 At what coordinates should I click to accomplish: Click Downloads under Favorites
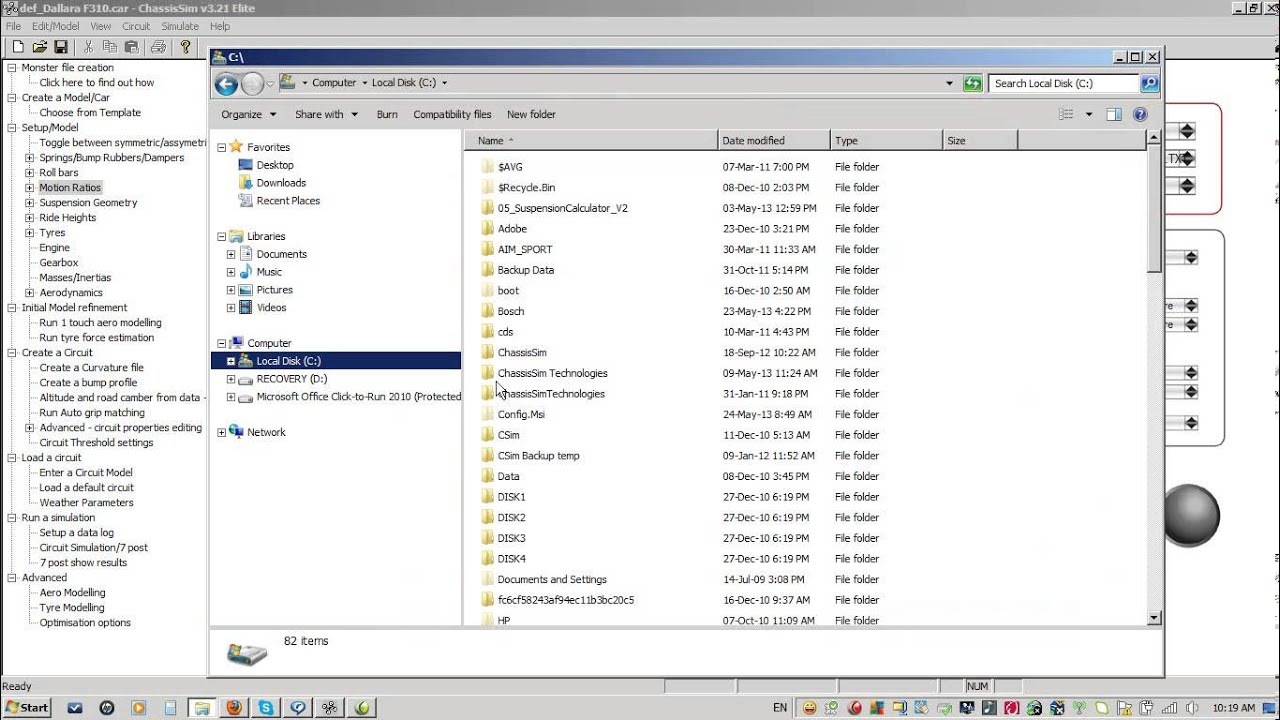(281, 183)
